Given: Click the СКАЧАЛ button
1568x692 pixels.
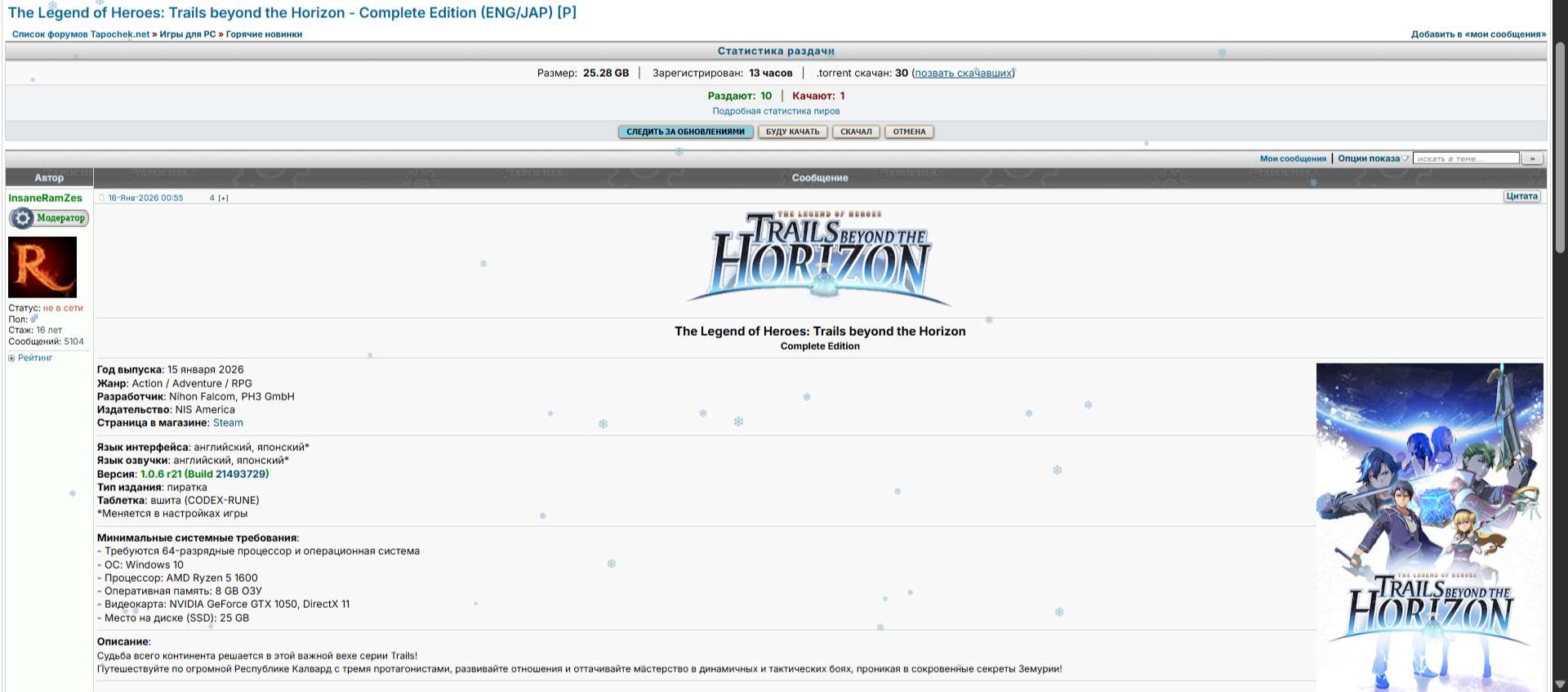Looking at the screenshot, I should (x=856, y=132).
